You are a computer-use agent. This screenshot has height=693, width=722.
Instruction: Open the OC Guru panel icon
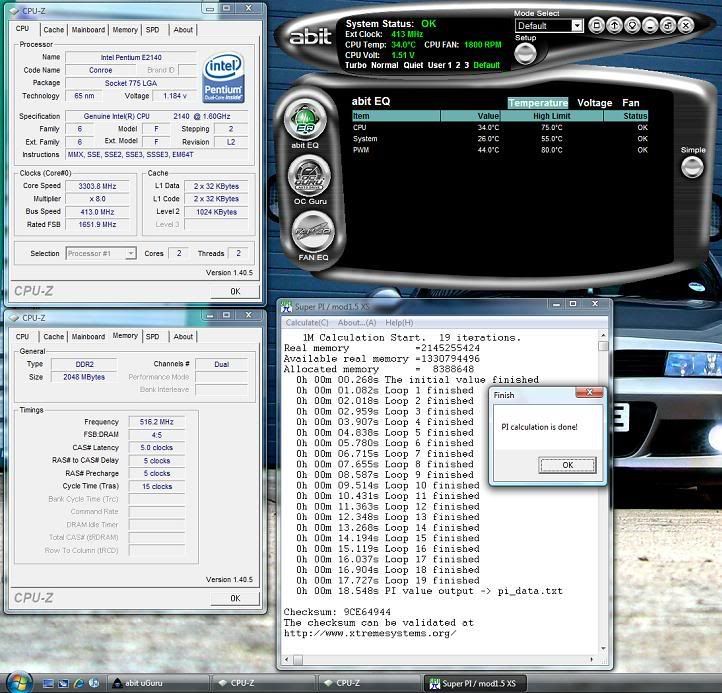click(309, 177)
